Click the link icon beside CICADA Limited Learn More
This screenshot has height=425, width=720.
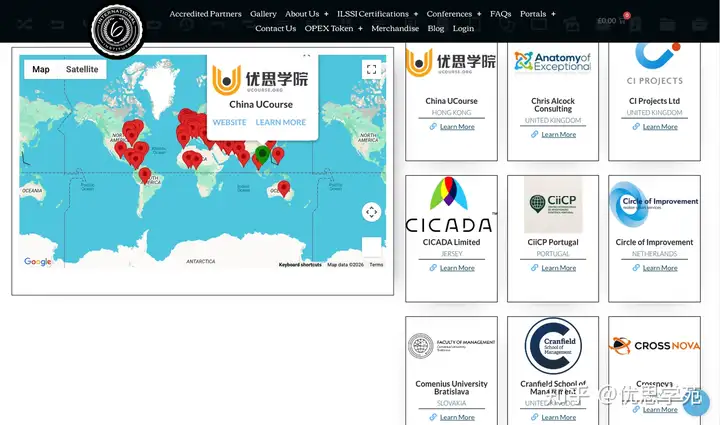(x=433, y=268)
